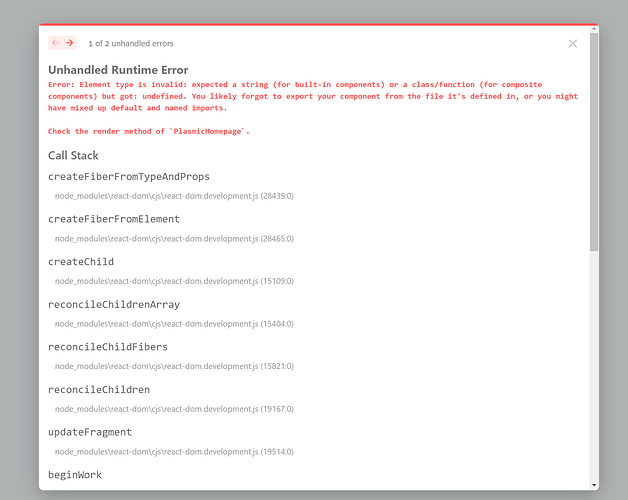Click the '1 of 2 unhandled errors' text
This screenshot has height=500, width=628.
131,44
